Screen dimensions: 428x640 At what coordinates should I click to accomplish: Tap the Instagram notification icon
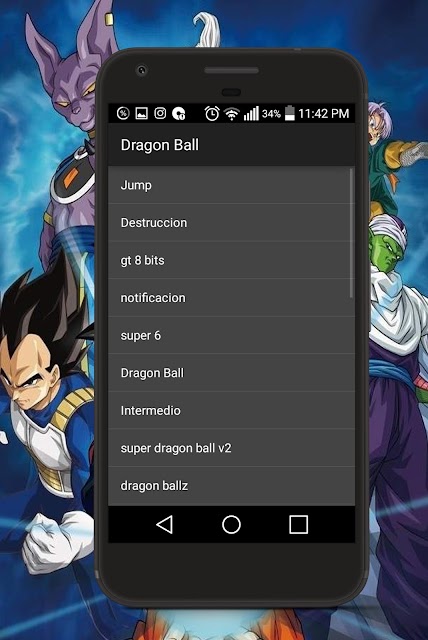point(160,113)
